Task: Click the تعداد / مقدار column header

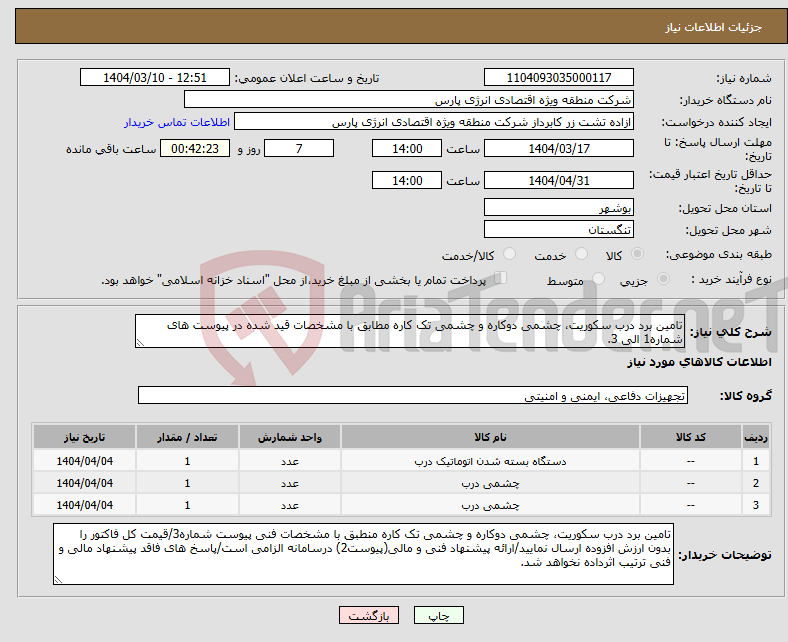Action: [x=187, y=437]
